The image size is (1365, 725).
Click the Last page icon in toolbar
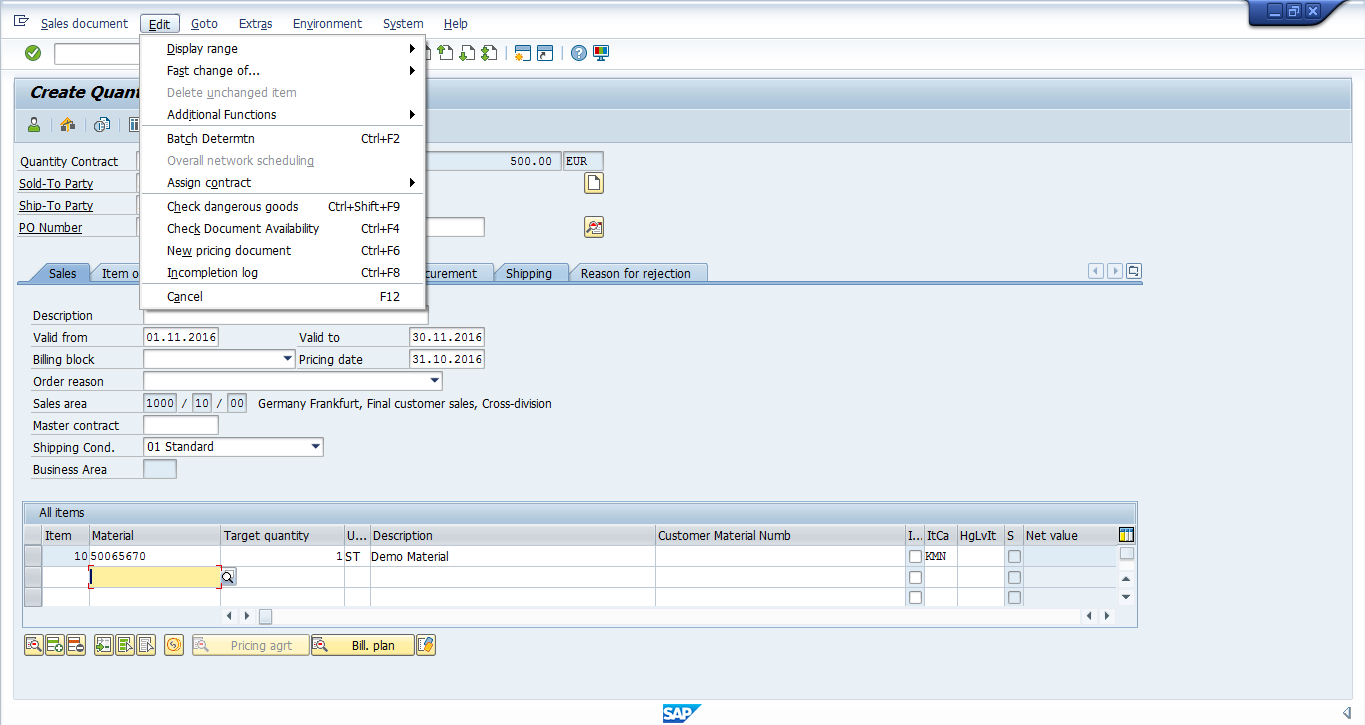(489, 53)
